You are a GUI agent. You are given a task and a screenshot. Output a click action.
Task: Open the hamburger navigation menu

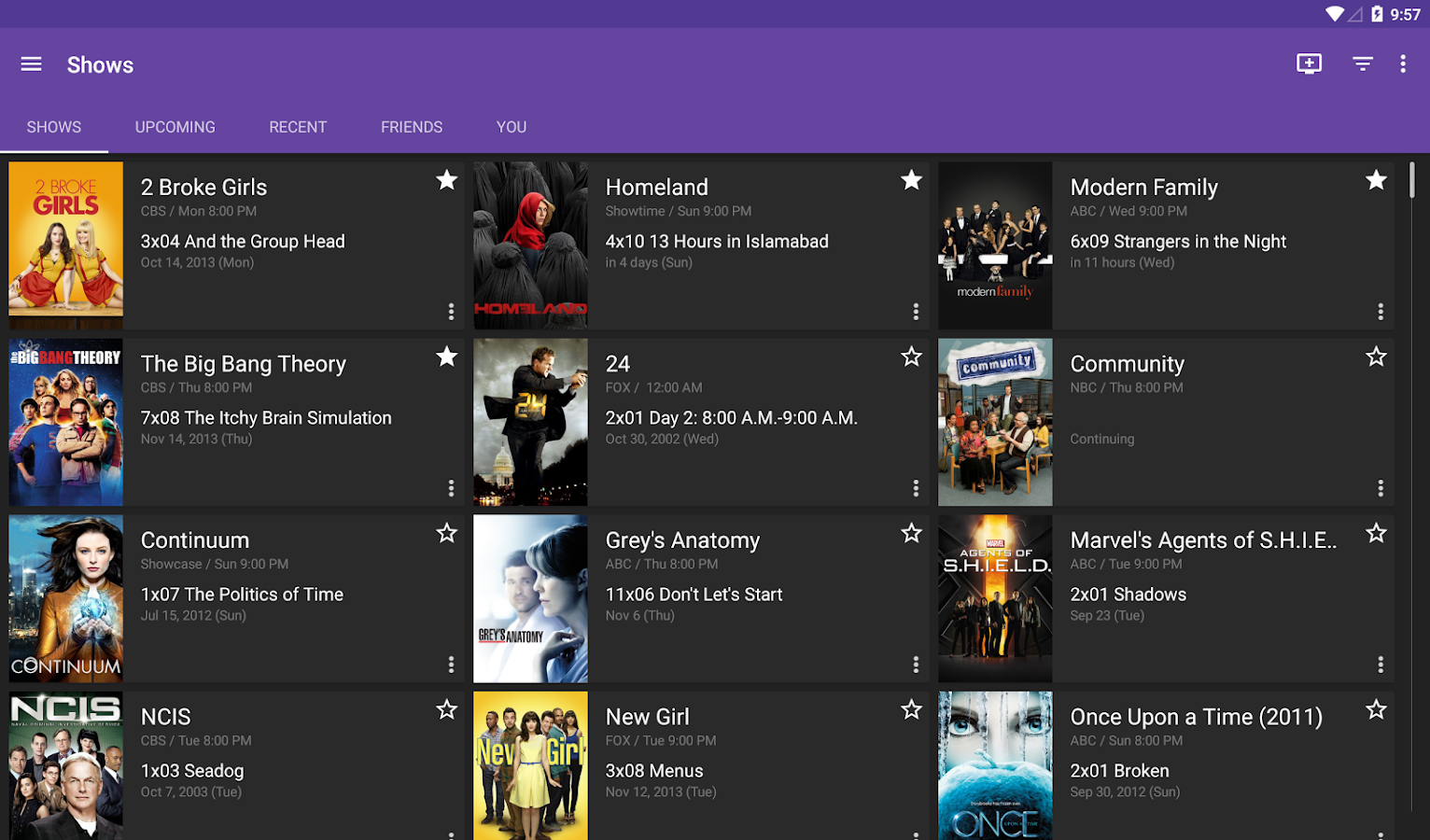click(31, 64)
